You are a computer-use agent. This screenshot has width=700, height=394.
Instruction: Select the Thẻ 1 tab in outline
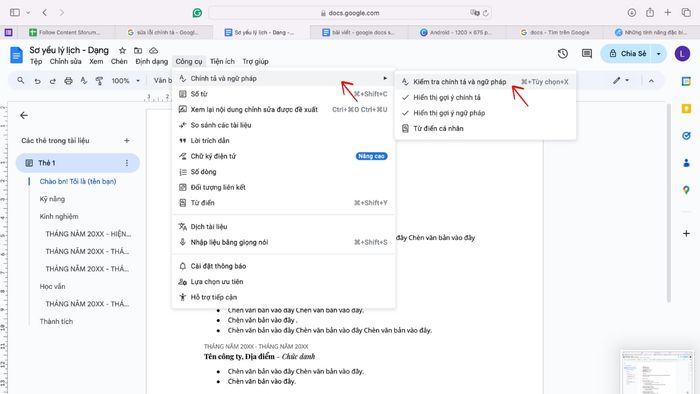coord(78,163)
